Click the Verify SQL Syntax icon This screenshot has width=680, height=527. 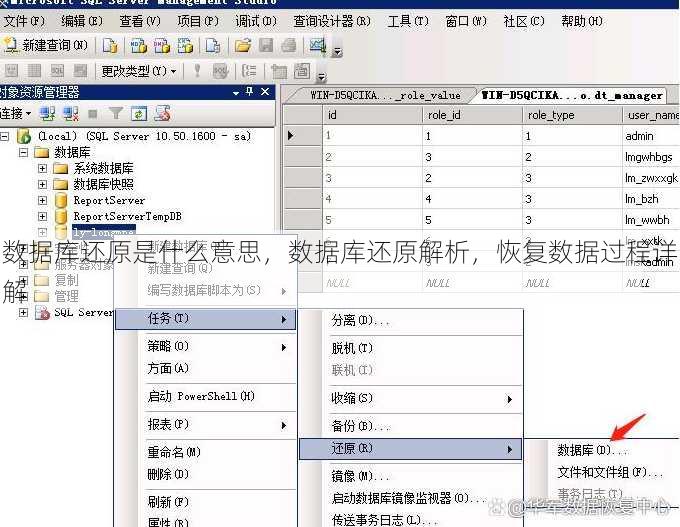(220, 70)
